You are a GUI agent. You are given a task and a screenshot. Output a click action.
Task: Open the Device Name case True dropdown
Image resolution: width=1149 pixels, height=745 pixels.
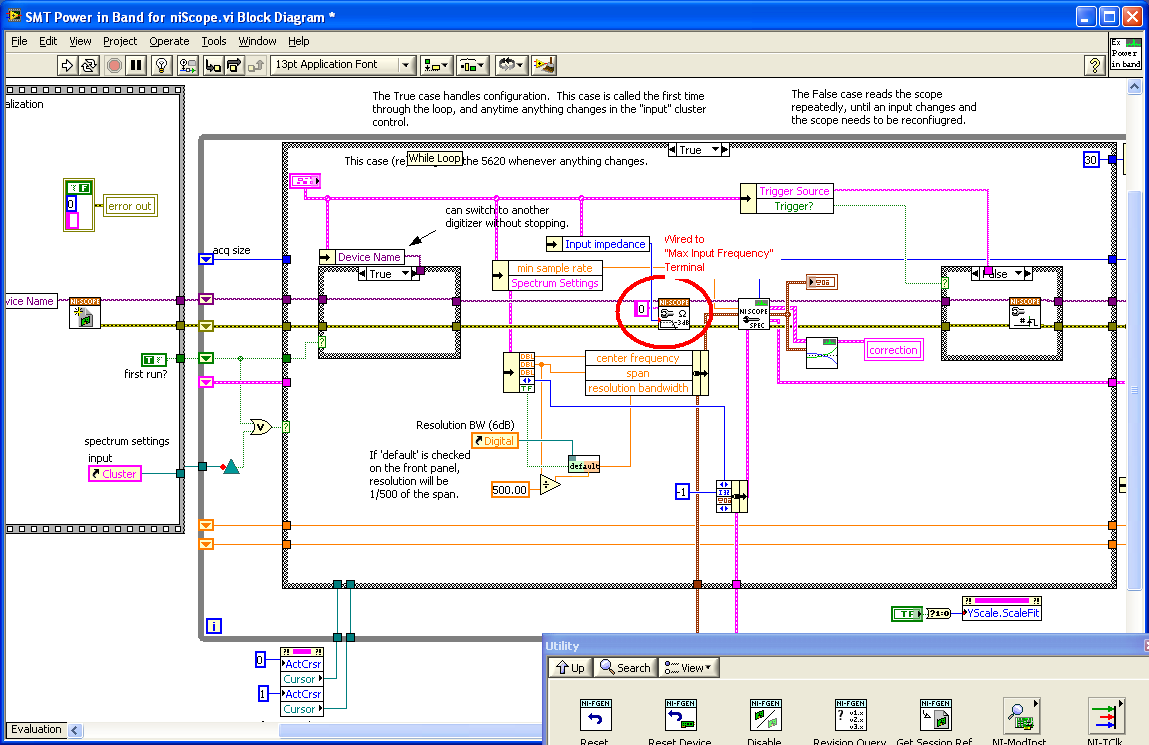(405, 274)
